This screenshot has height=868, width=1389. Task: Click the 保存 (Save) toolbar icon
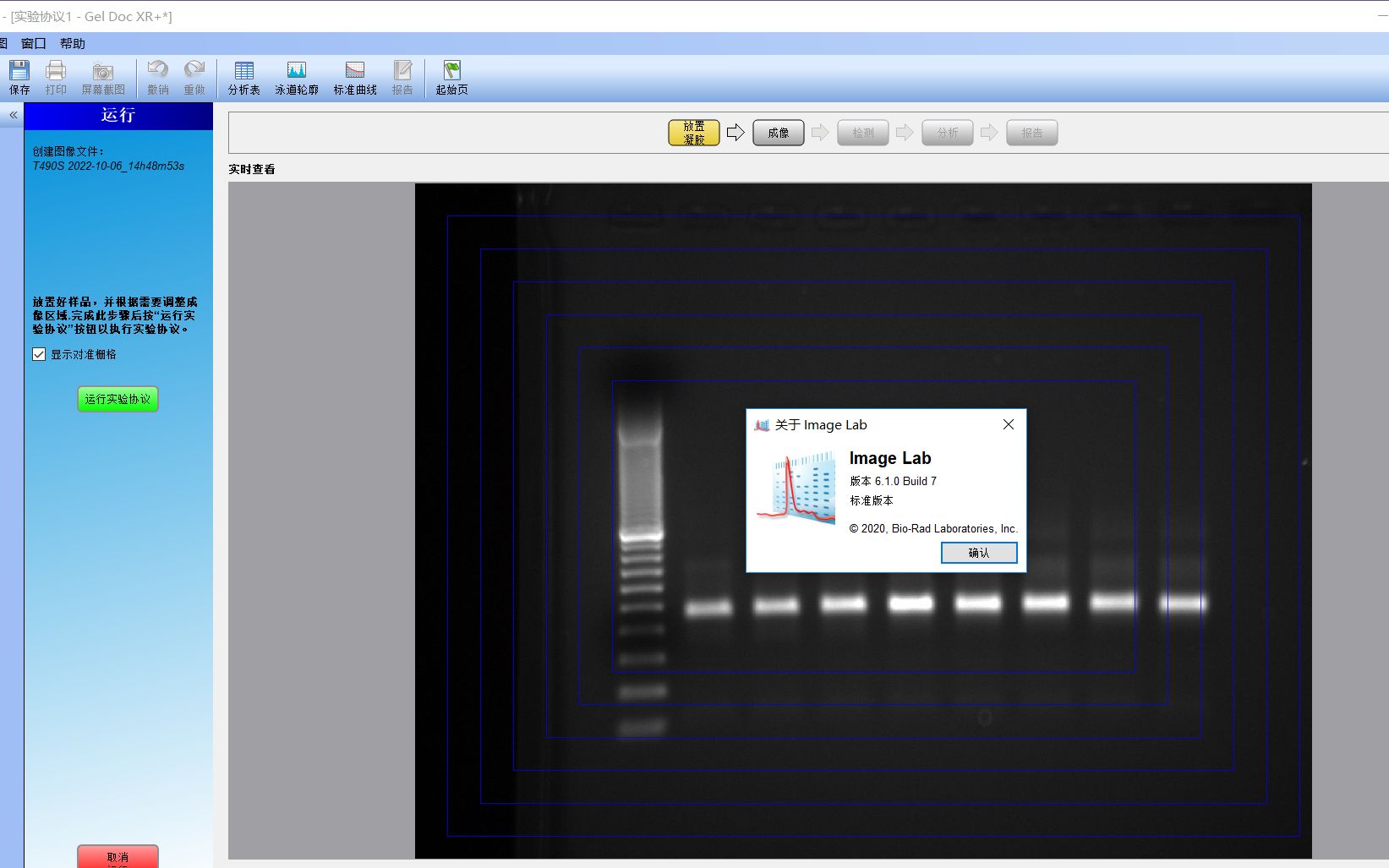18,78
